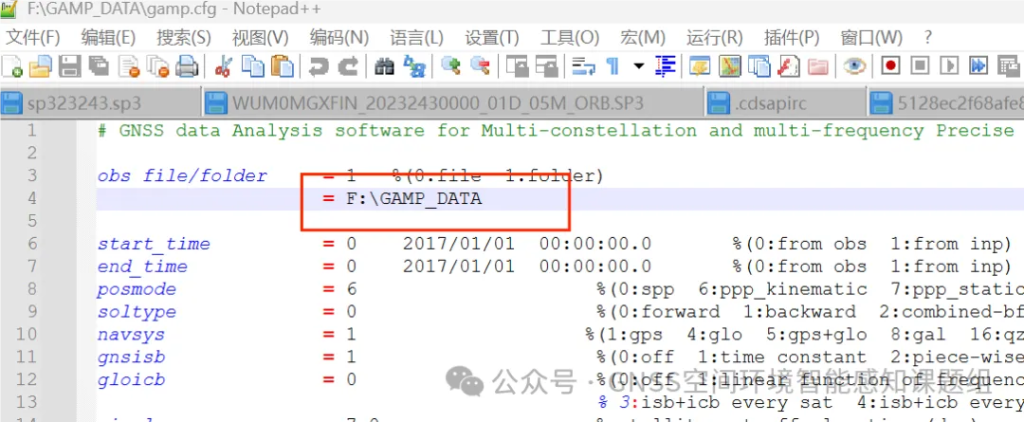The width and height of the screenshot is (1024, 422).
Task: Open the 编码(N) encoding menu
Action: tap(339, 37)
